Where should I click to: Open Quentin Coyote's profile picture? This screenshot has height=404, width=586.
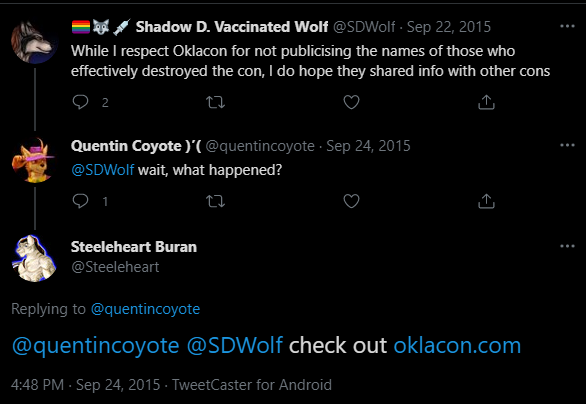34,160
